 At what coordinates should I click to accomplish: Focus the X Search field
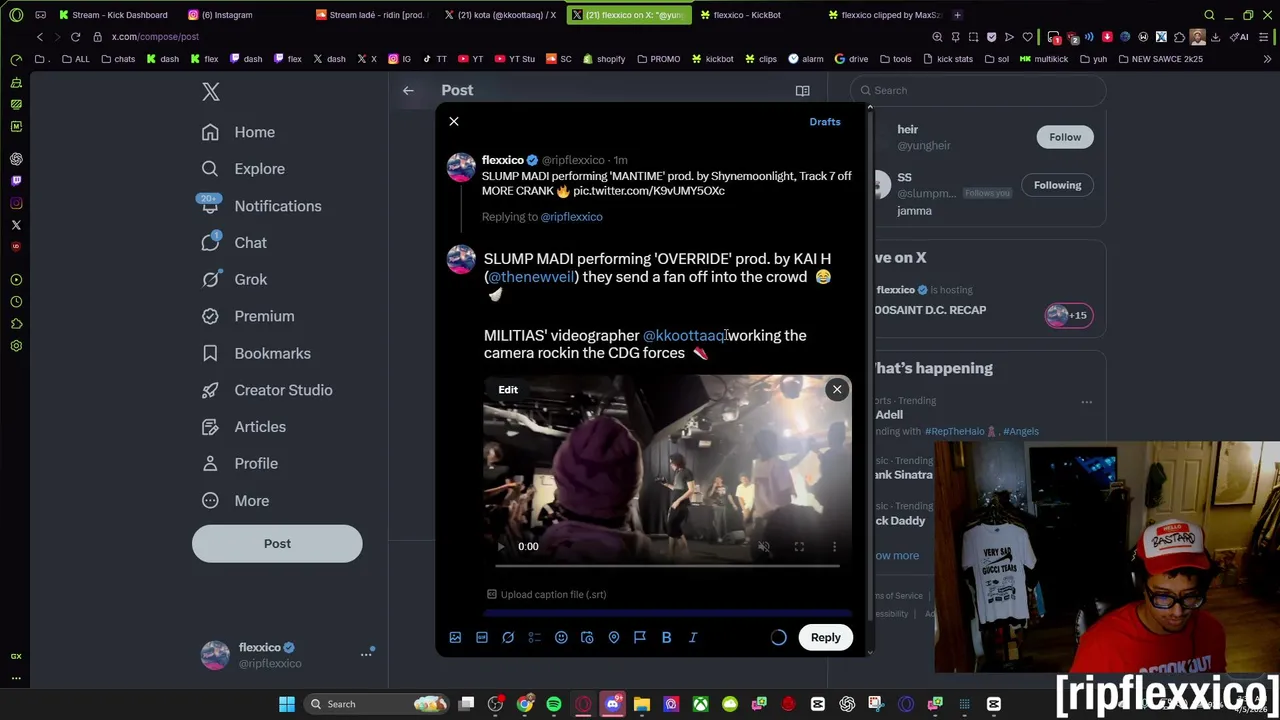(979, 90)
